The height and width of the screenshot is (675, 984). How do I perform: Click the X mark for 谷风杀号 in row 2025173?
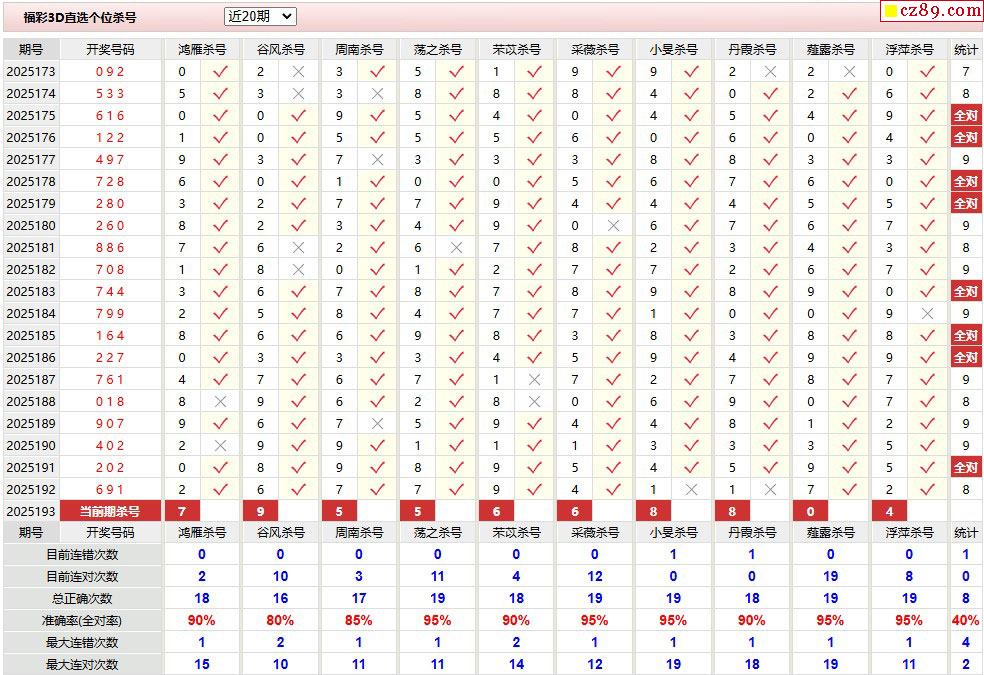coord(299,72)
